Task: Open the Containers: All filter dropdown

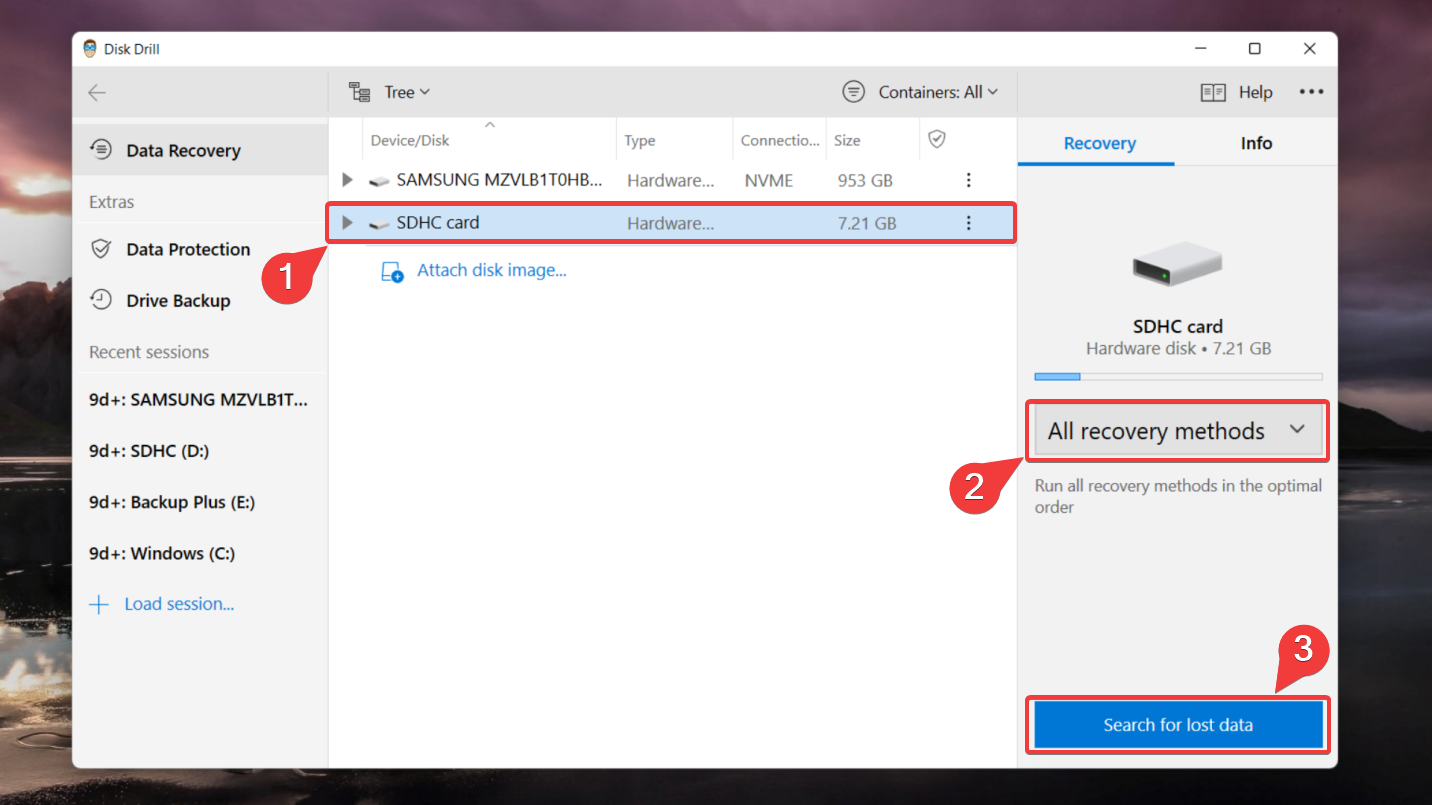Action: pos(920,92)
